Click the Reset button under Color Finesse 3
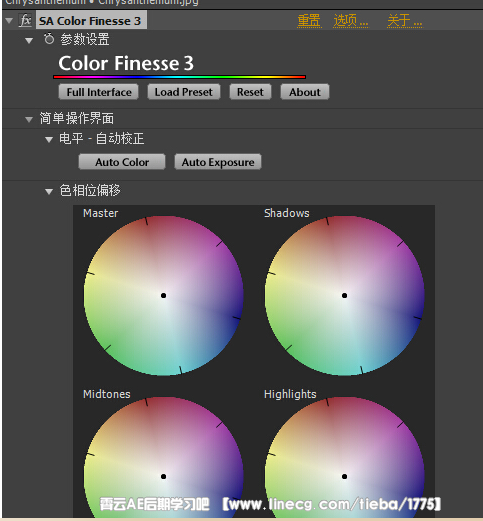 click(x=250, y=92)
